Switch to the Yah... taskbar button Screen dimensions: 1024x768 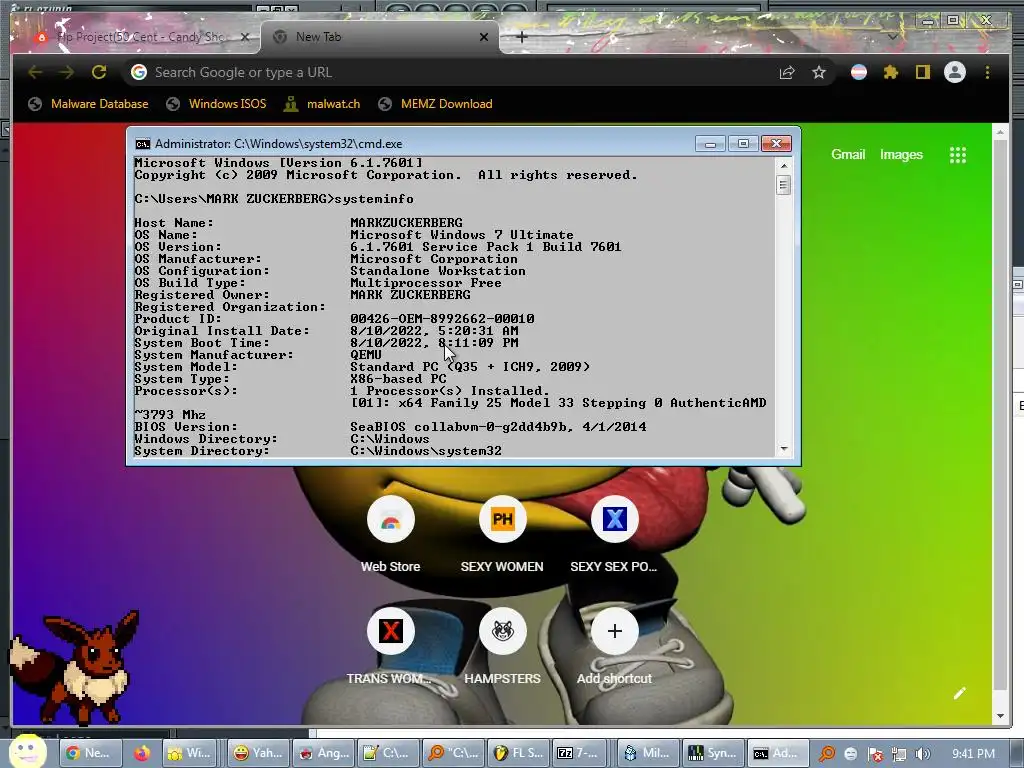(x=257, y=753)
